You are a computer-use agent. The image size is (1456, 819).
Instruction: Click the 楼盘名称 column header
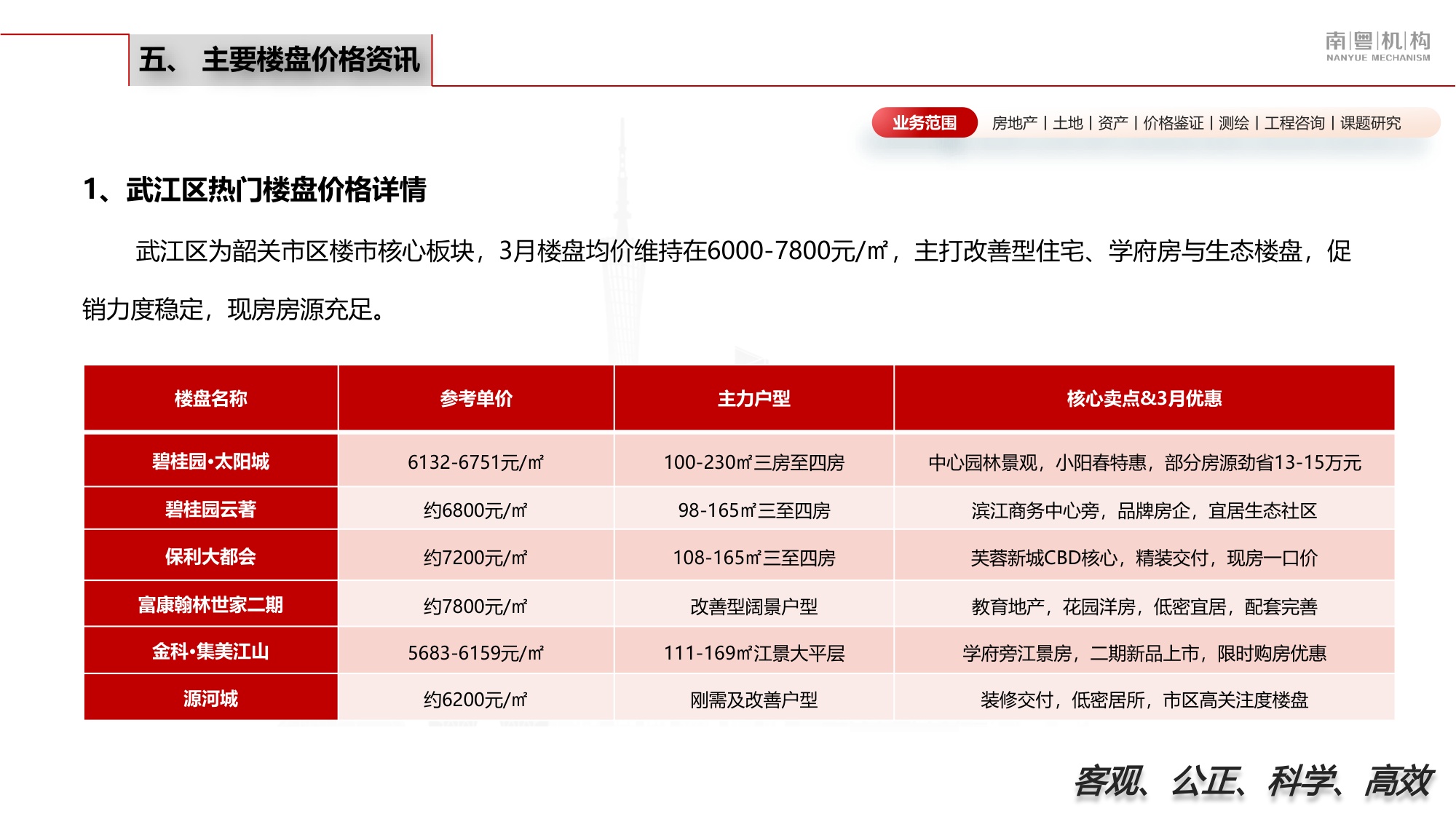pyautogui.click(x=211, y=398)
